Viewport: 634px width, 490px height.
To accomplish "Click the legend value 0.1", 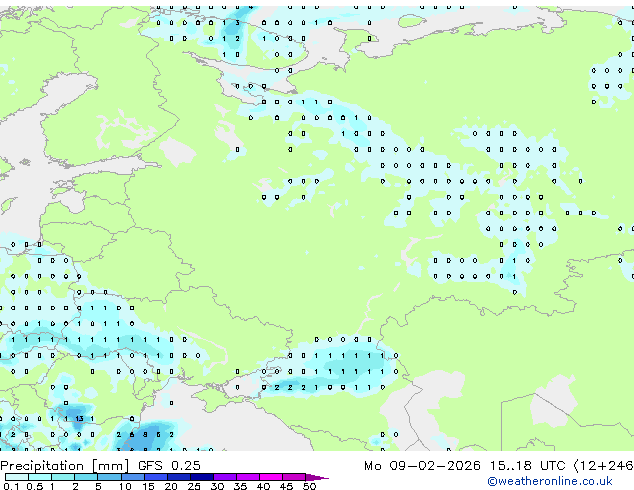I will (12, 486).
